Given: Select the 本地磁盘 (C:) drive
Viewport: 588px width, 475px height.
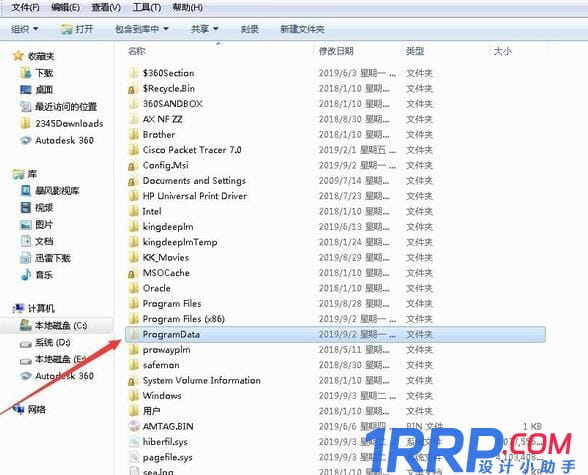Looking at the screenshot, I should [61, 325].
